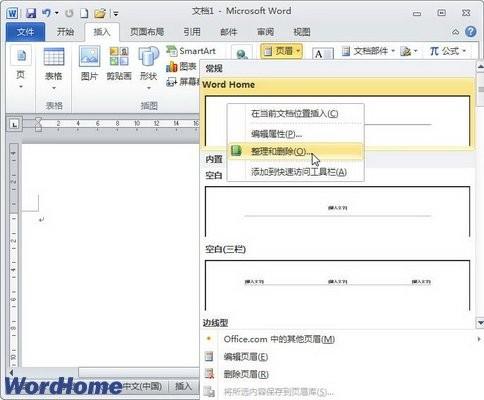Screen dimensions: 484x400
Task: Minimize the ribbon with the caret icon
Action: (455, 32)
